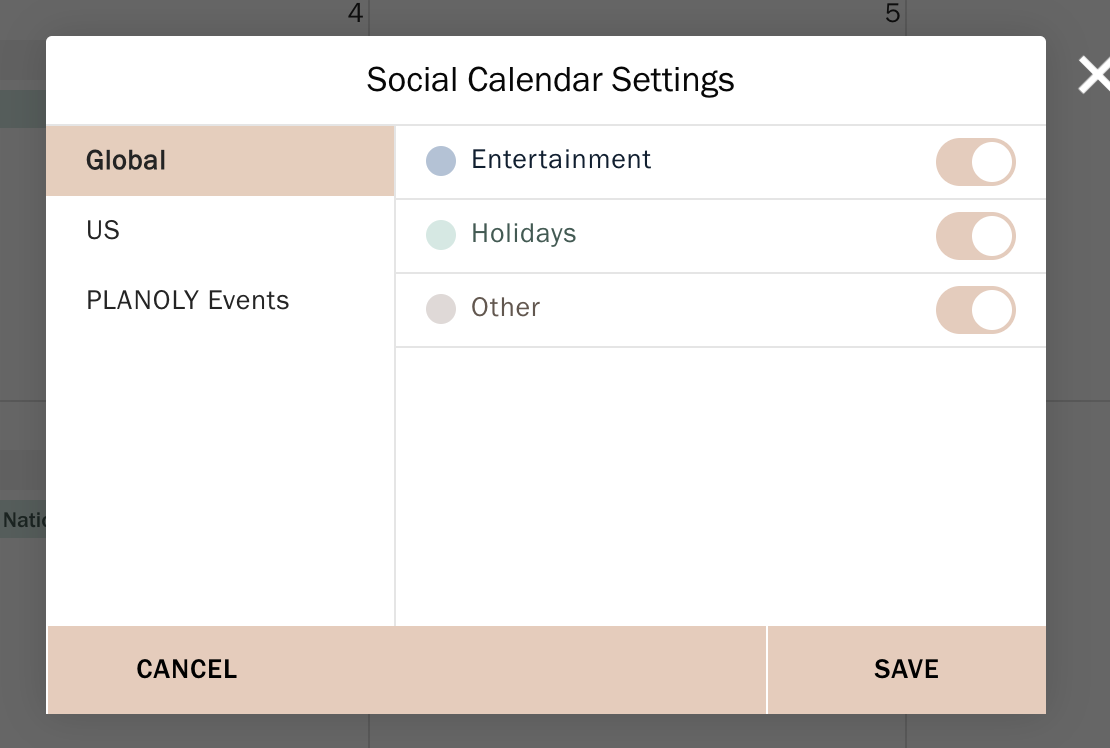Disable the Entertainment toggle switch
Image resolution: width=1110 pixels, height=748 pixels.
click(x=975, y=162)
